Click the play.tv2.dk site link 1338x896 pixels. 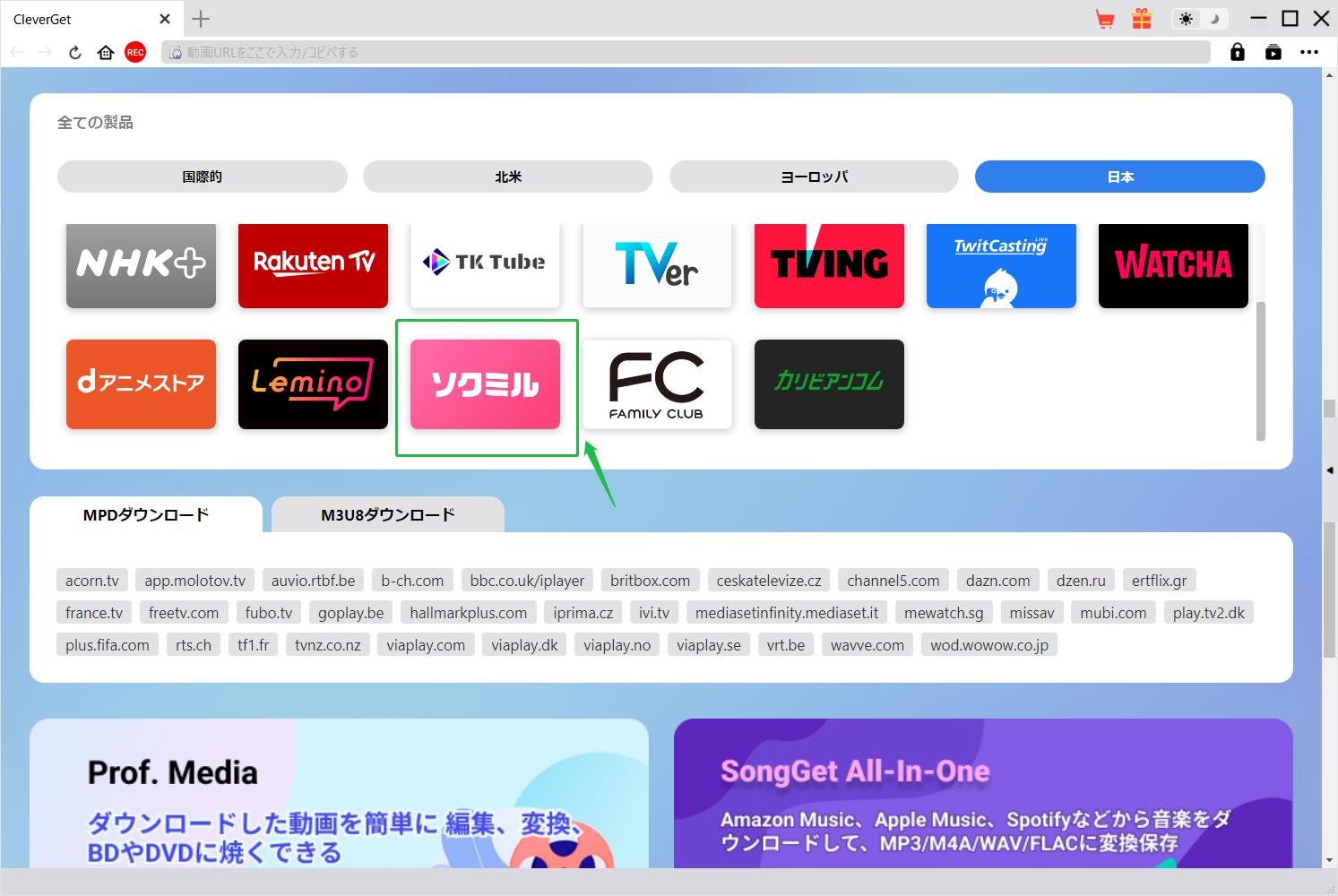click(1209, 613)
